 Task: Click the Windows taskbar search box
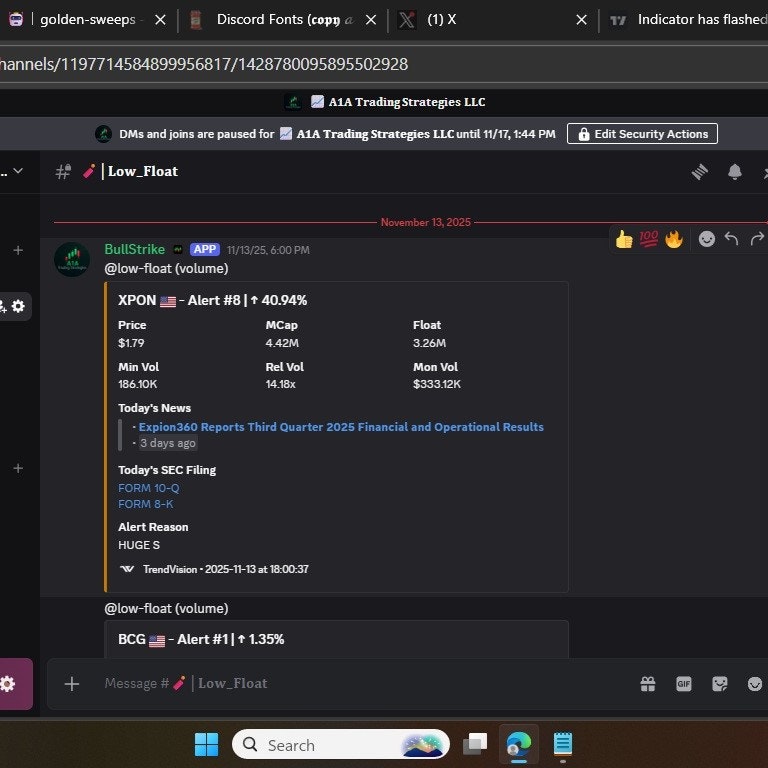(340, 744)
